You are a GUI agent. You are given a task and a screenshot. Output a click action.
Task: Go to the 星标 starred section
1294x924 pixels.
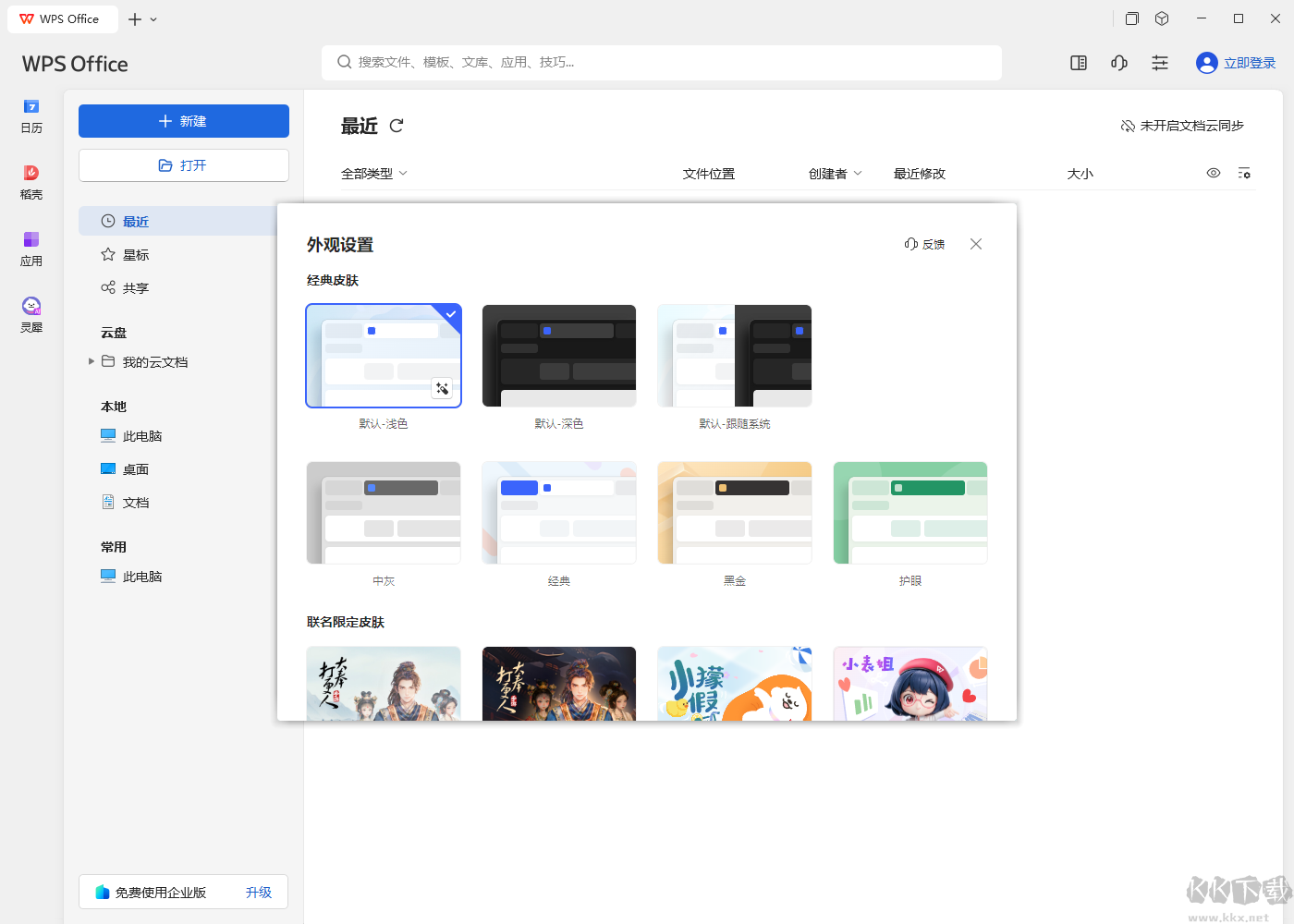136,255
